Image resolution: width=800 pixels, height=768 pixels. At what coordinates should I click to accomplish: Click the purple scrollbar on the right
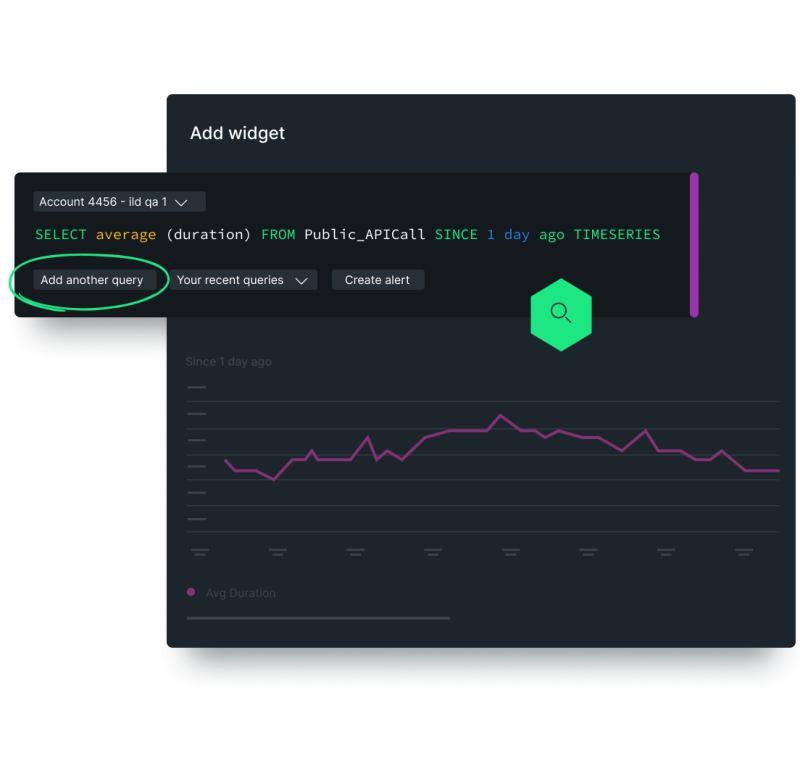[695, 245]
